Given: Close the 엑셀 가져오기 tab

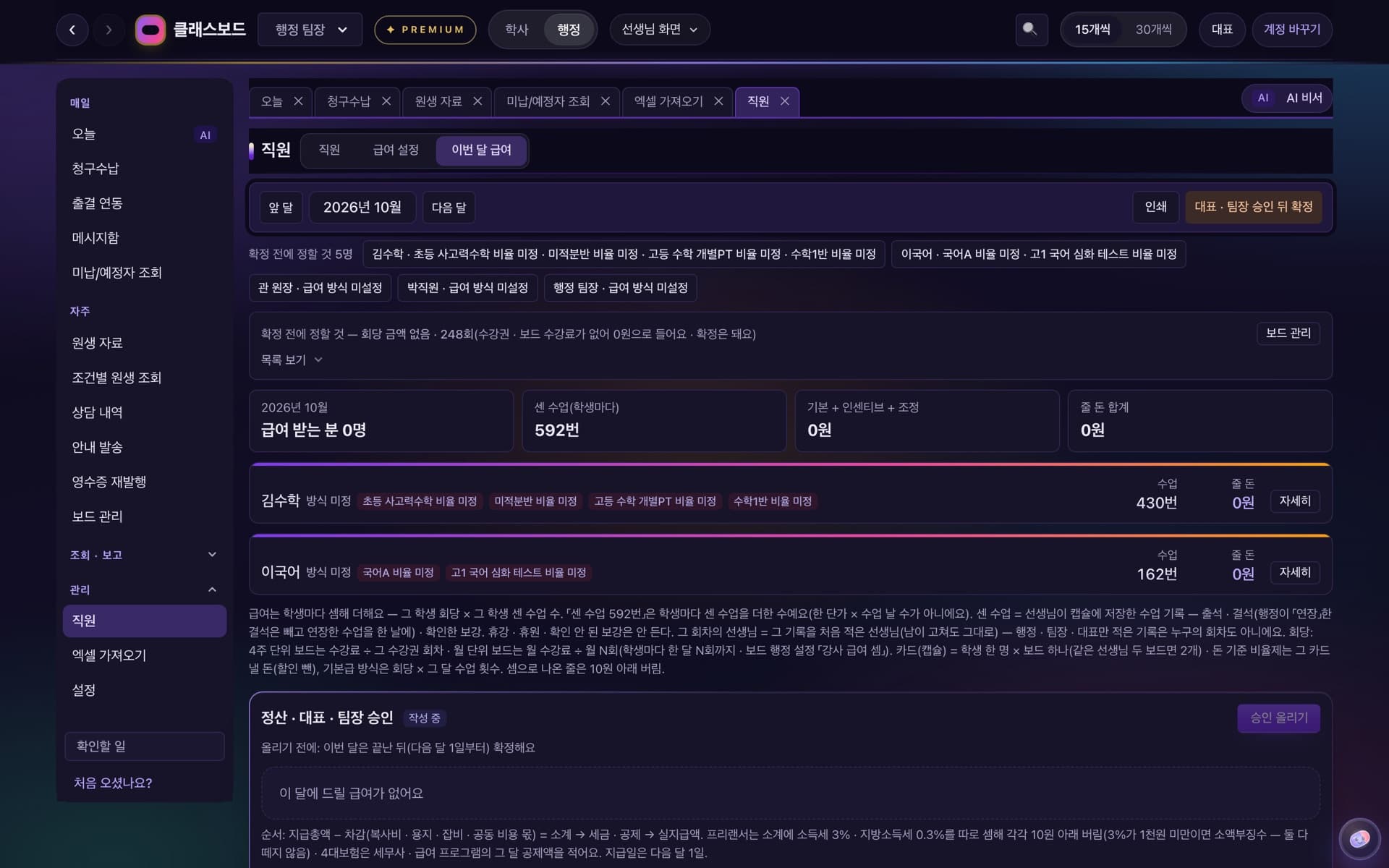Looking at the screenshot, I should (x=718, y=101).
